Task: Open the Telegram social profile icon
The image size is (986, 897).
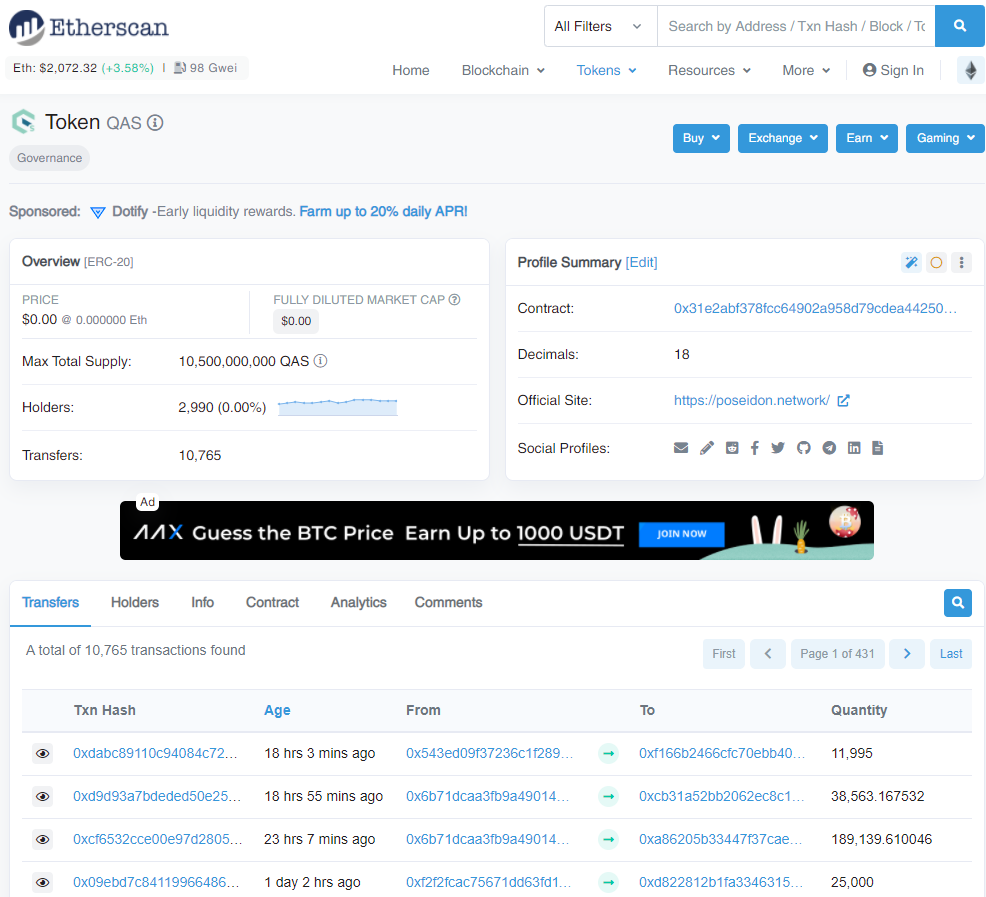Action: click(x=829, y=448)
